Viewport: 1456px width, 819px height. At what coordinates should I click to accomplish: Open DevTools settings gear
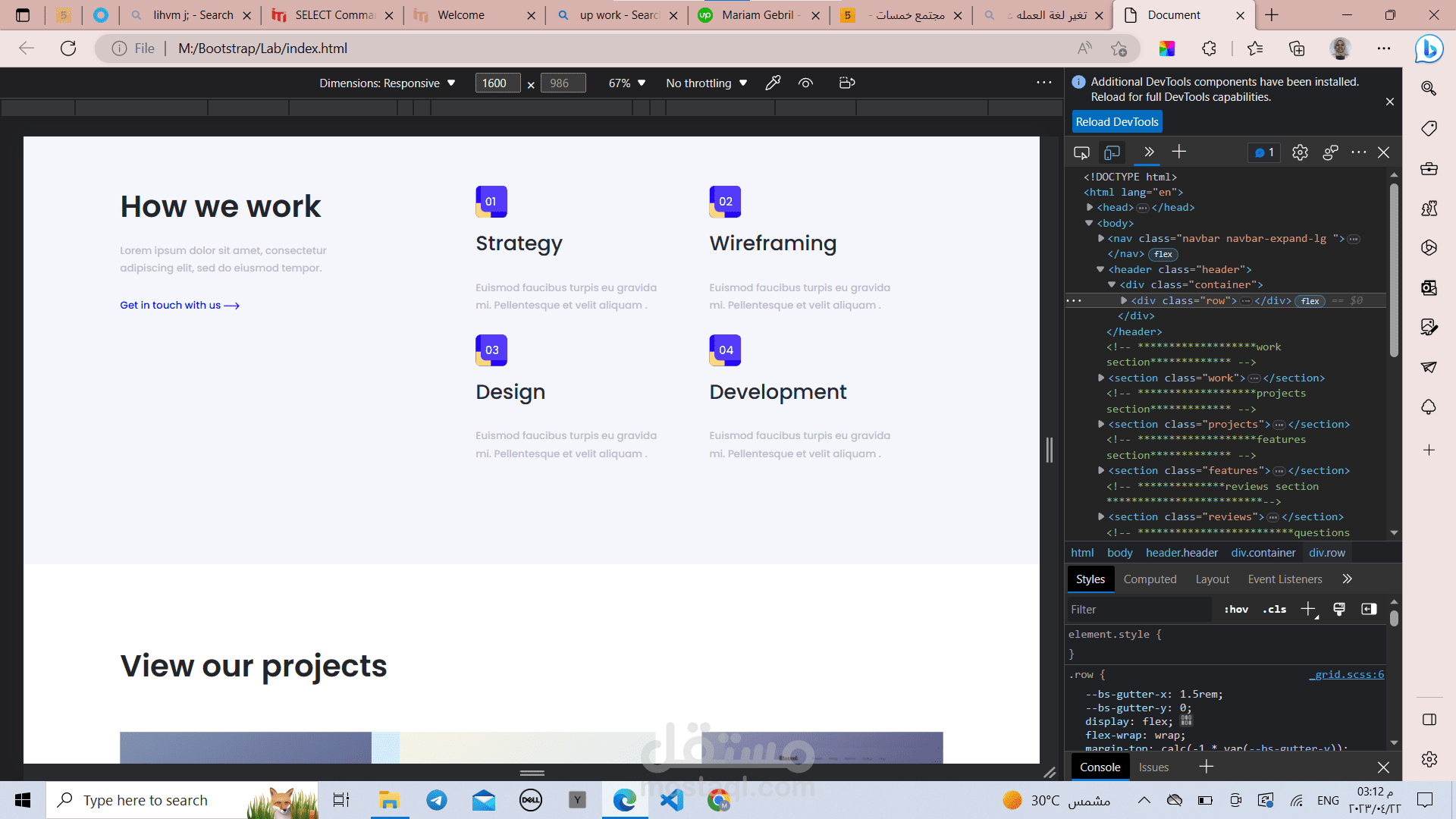pyautogui.click(x=1300, y=152)
